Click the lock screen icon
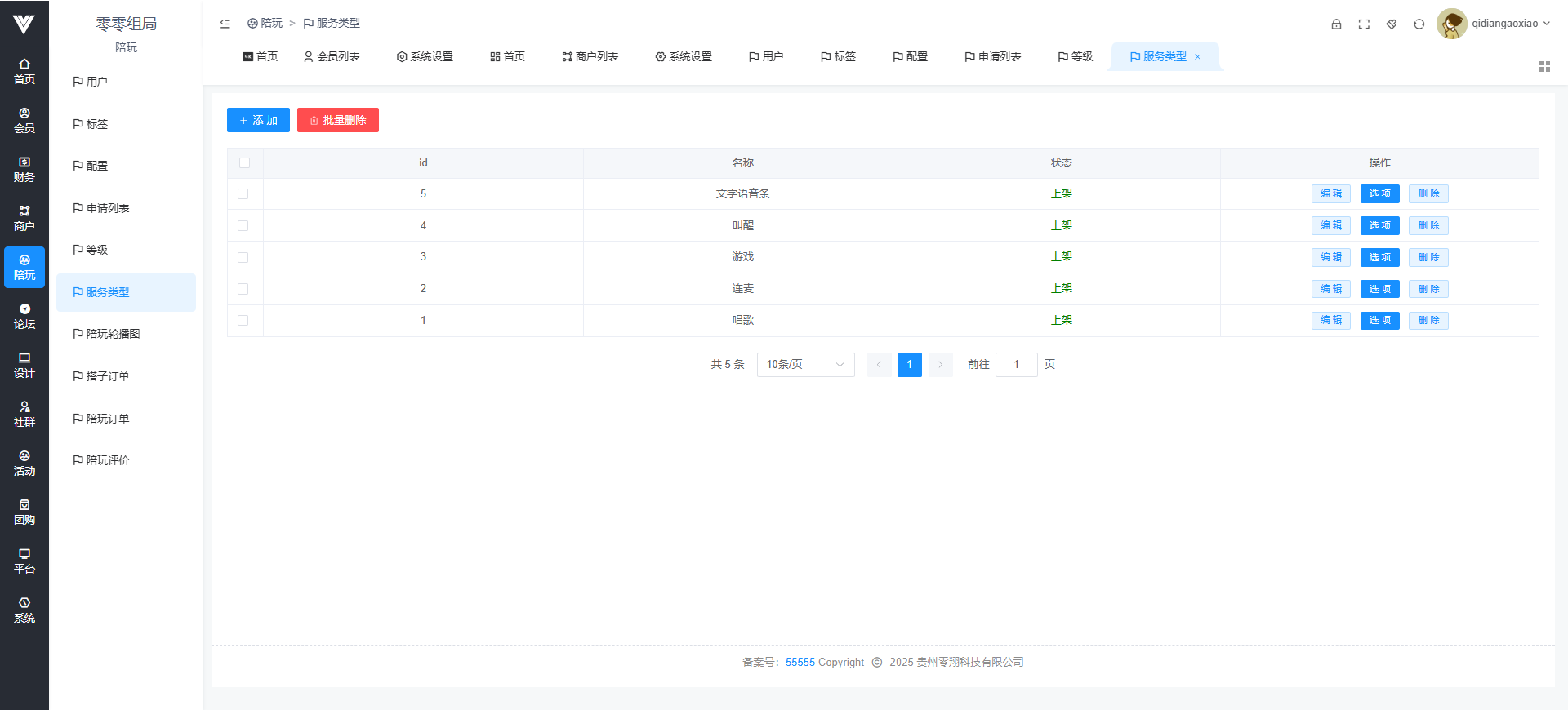Viewport: 1568px width, 710px height. pos(1336,24)
